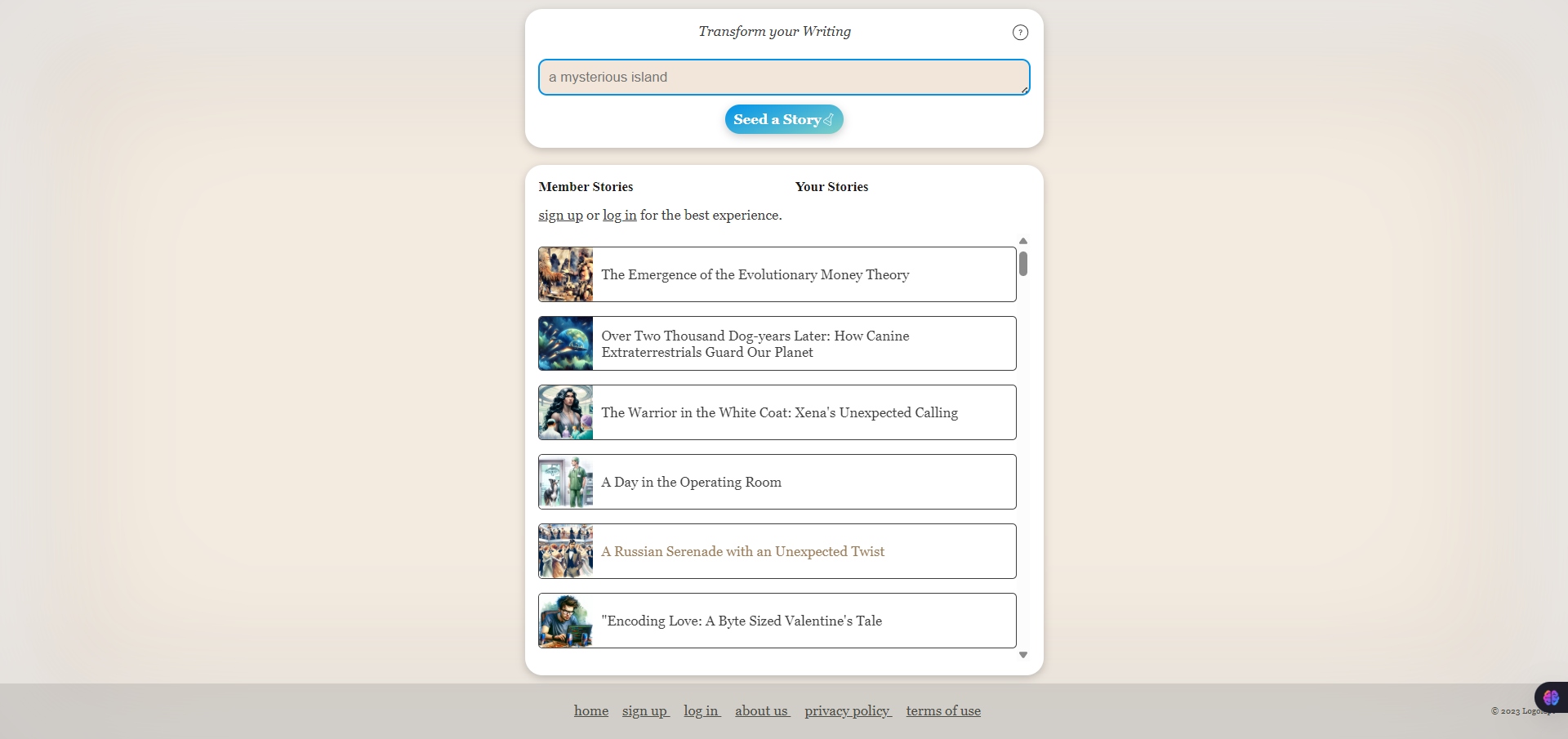
Task: Click the footer log in link
Action: pyautogui.click(x=702, y=711)
